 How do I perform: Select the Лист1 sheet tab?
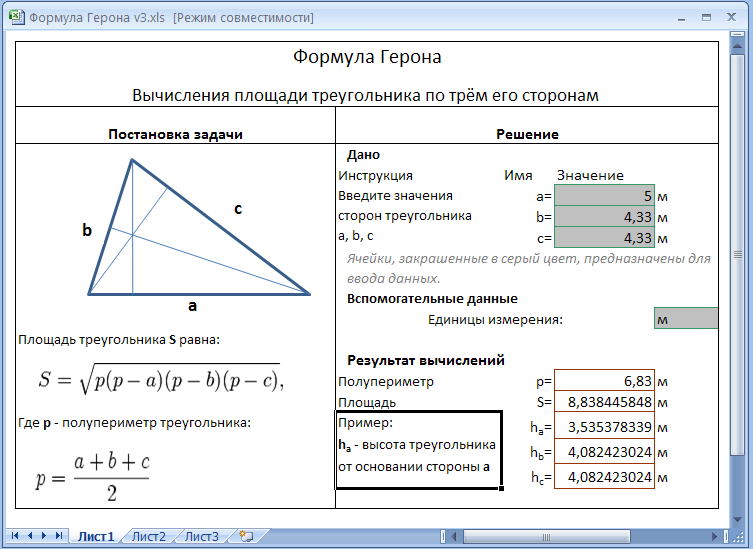click(x=96, y=537)
